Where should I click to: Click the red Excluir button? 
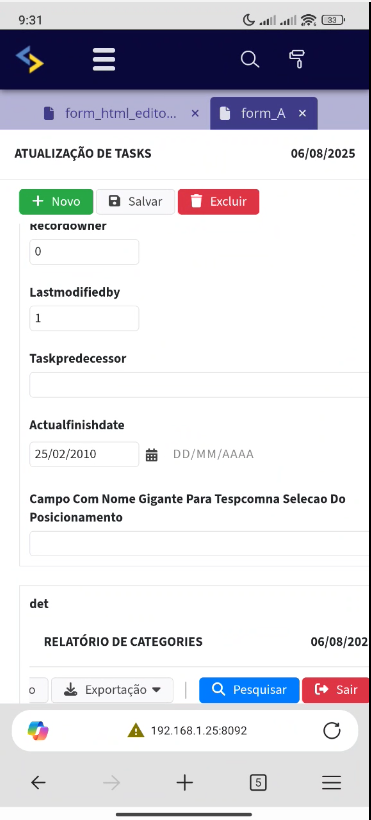click(218, 202)
